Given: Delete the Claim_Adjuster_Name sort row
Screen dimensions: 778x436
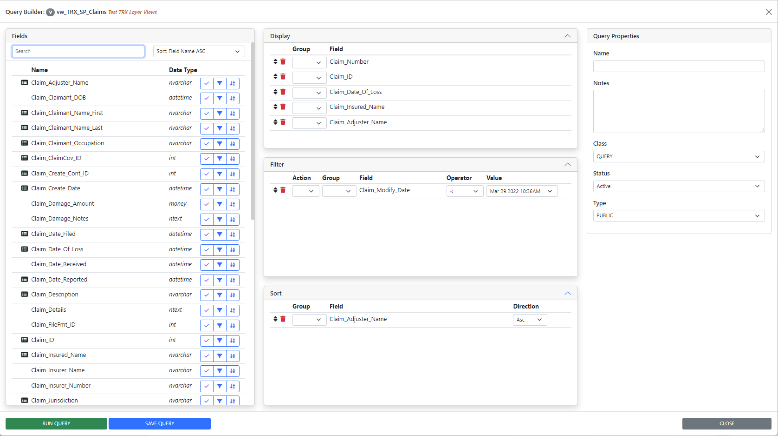Looking at the screenshot, I should pos(283,319).
